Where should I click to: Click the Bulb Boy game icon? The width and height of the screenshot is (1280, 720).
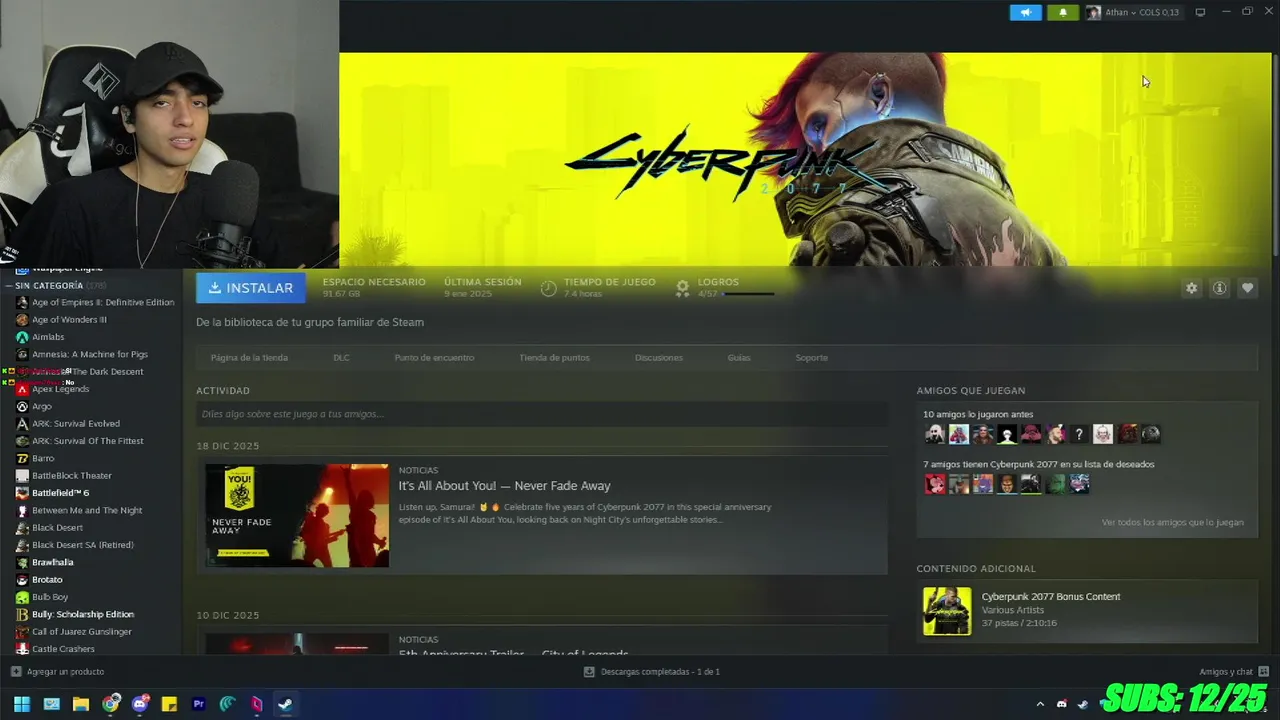[x=22, y=597]
